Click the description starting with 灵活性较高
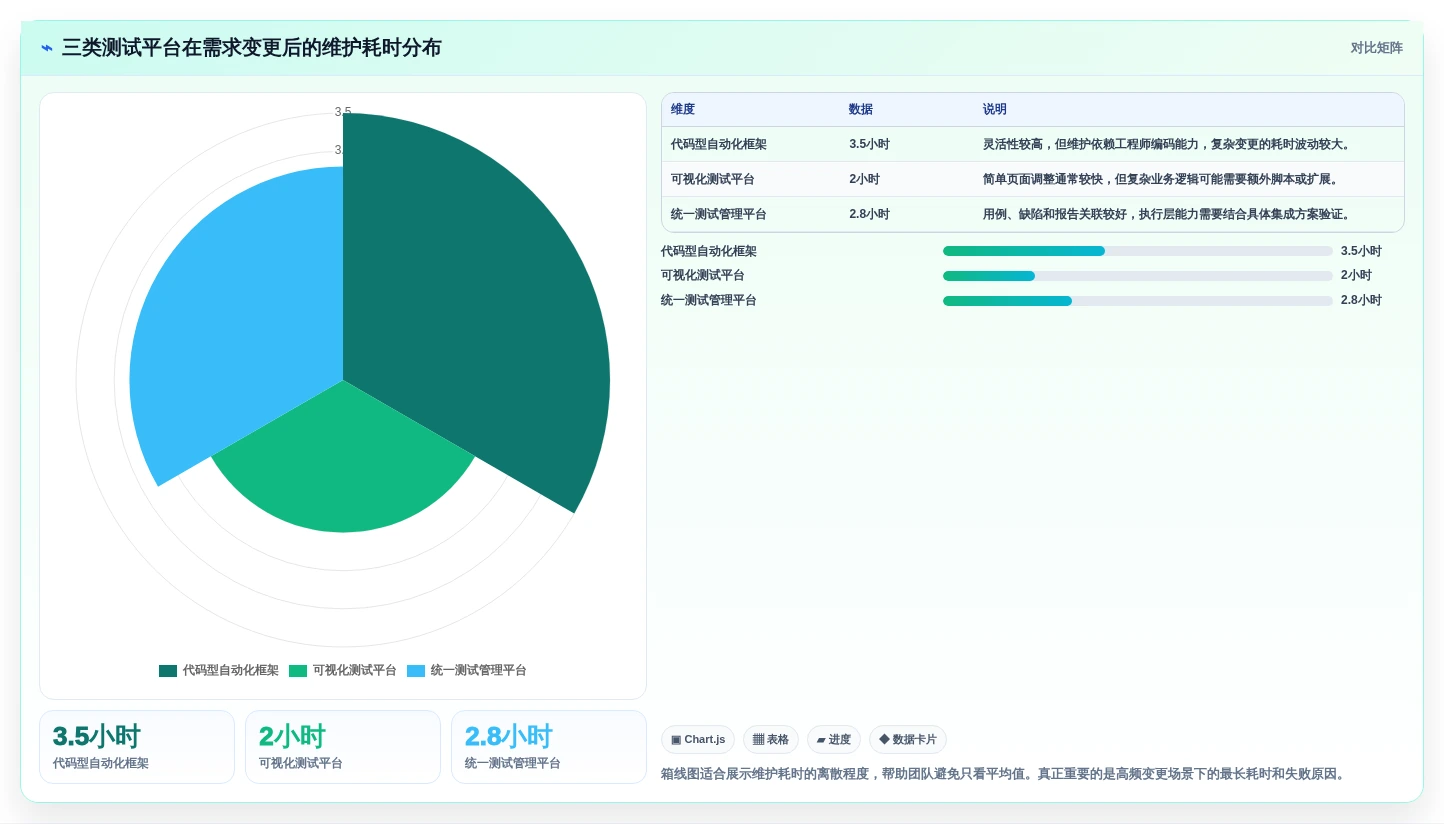This screenshot has width=1444, height=824. (x=1168, y=144)
